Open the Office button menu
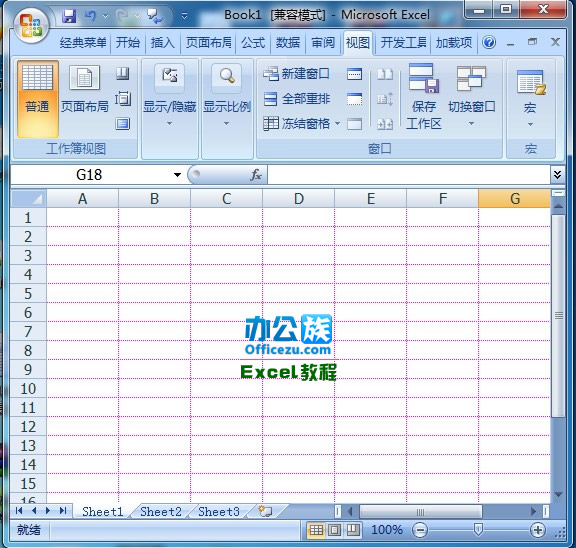576x548 pixels. (x=31, y=26)
